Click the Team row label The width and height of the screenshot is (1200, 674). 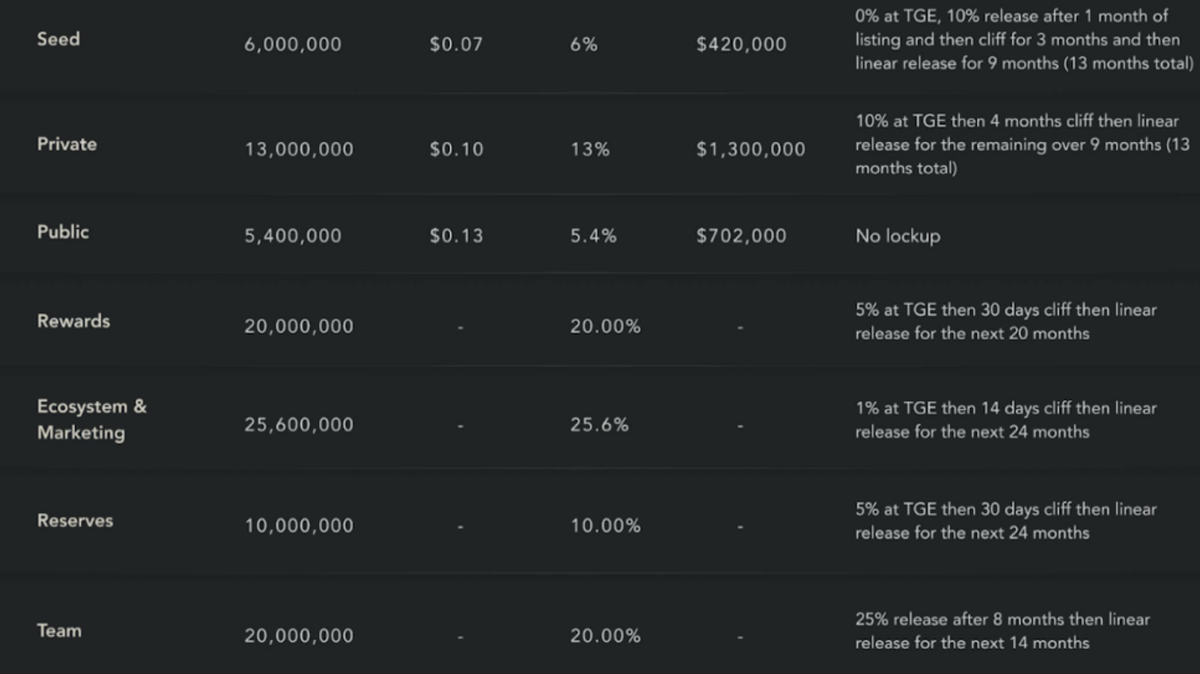click(x=59, y=631)
